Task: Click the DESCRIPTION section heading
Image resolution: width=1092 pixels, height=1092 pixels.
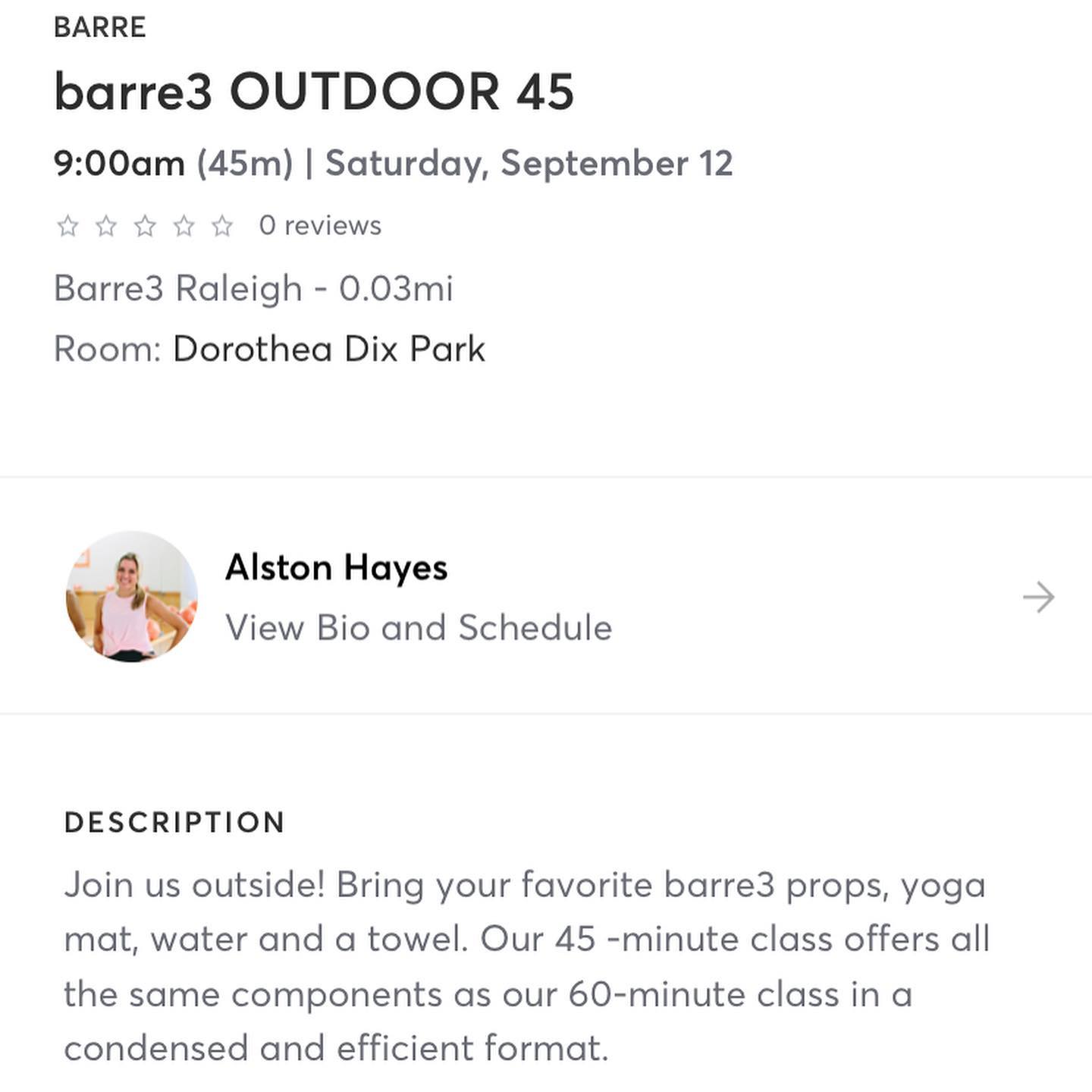Action: [x=174, y=823]
